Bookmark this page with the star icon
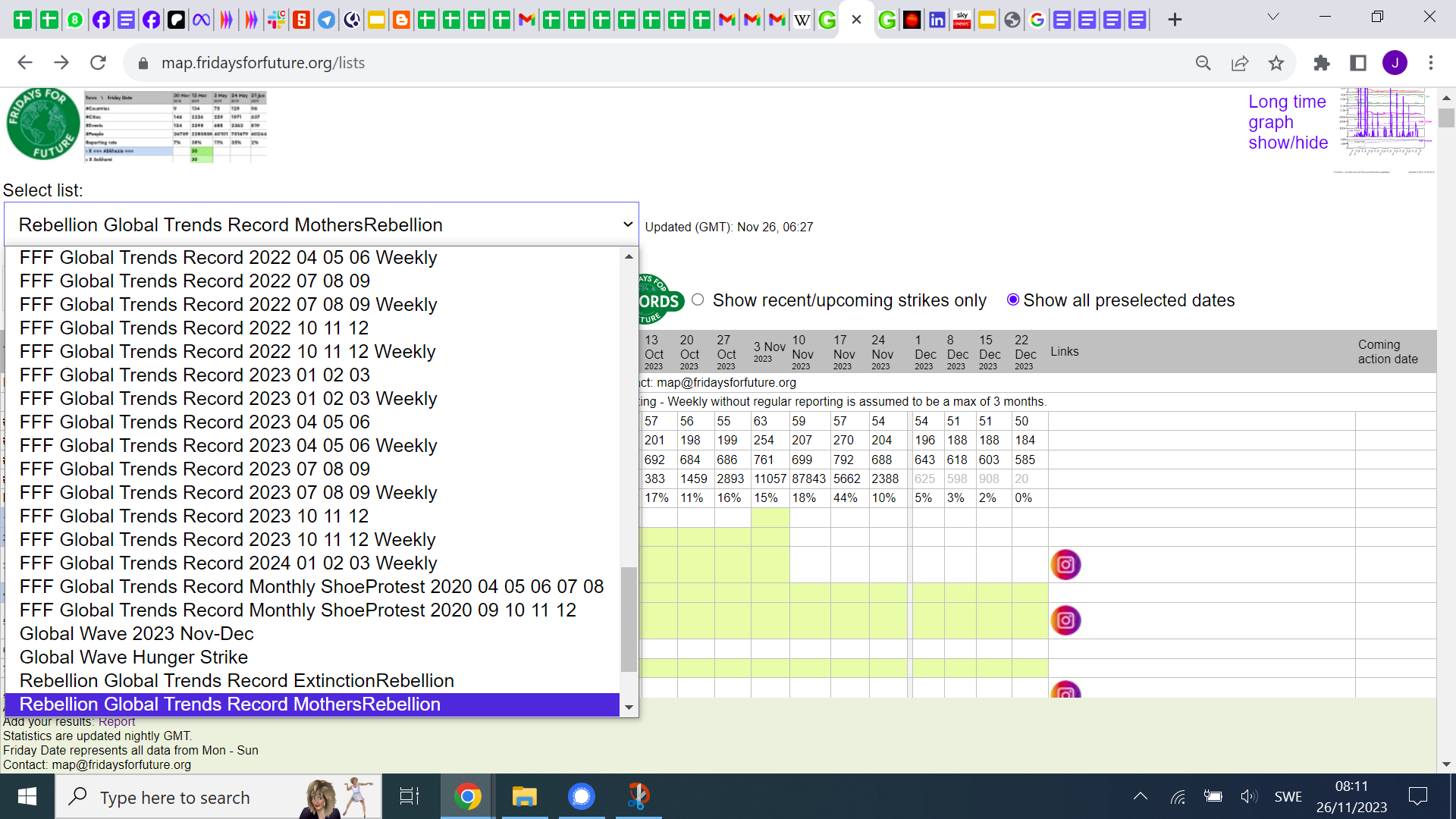Screen dimensions: 1456x819 [x=1276, y=63]
